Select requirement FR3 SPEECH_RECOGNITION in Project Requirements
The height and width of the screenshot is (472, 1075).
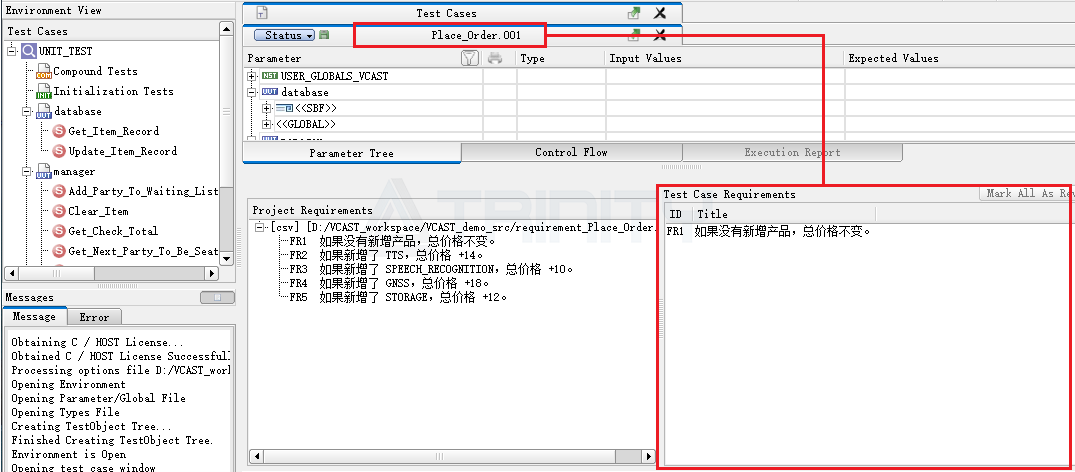pos(430,269)
